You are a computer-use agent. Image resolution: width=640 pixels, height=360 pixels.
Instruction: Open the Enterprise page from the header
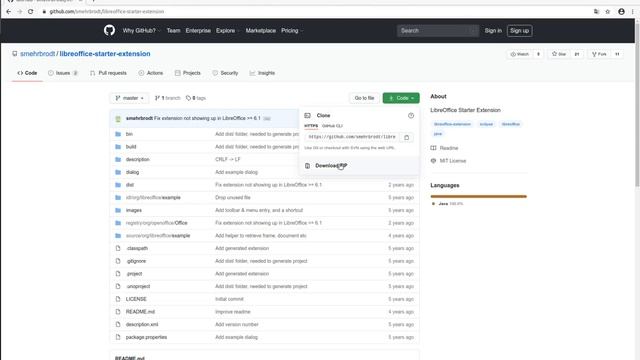(198, 31)
